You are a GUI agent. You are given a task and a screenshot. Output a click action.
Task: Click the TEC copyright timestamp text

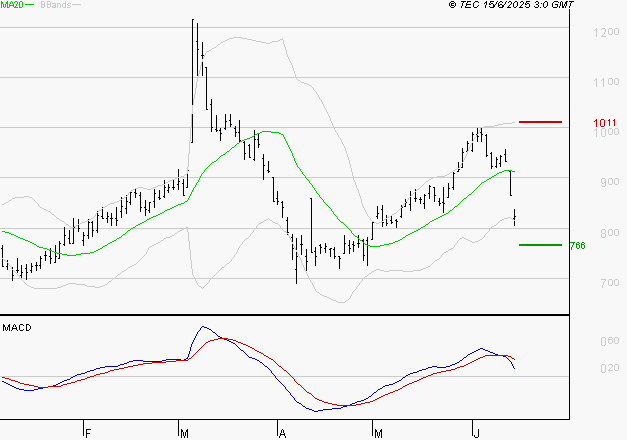(x=511, y=5)
